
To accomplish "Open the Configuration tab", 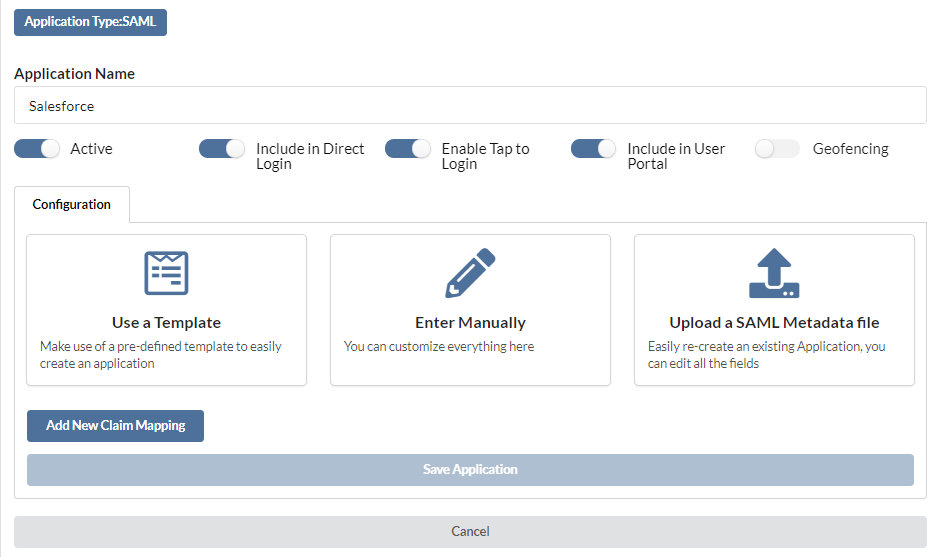I will [x=71, y=205].
